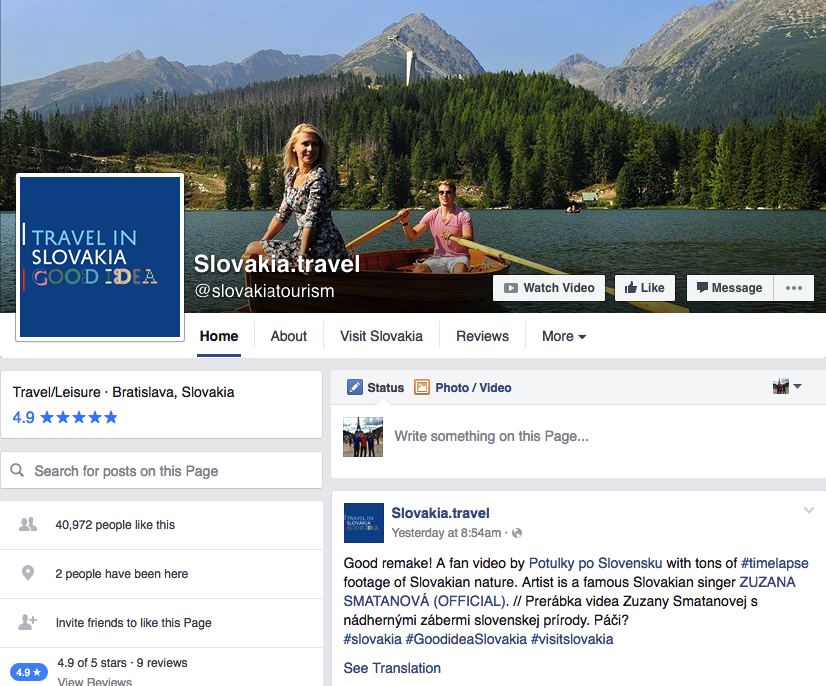Open the posting identity selector dropdown
826x686 pixels.
(787, 386)
